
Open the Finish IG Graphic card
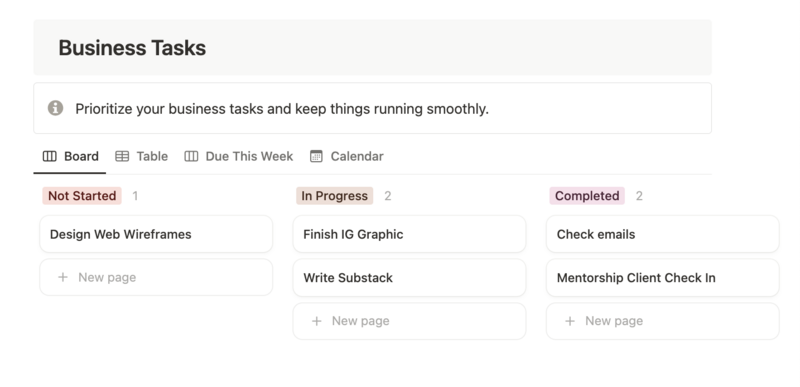point(409,234)
